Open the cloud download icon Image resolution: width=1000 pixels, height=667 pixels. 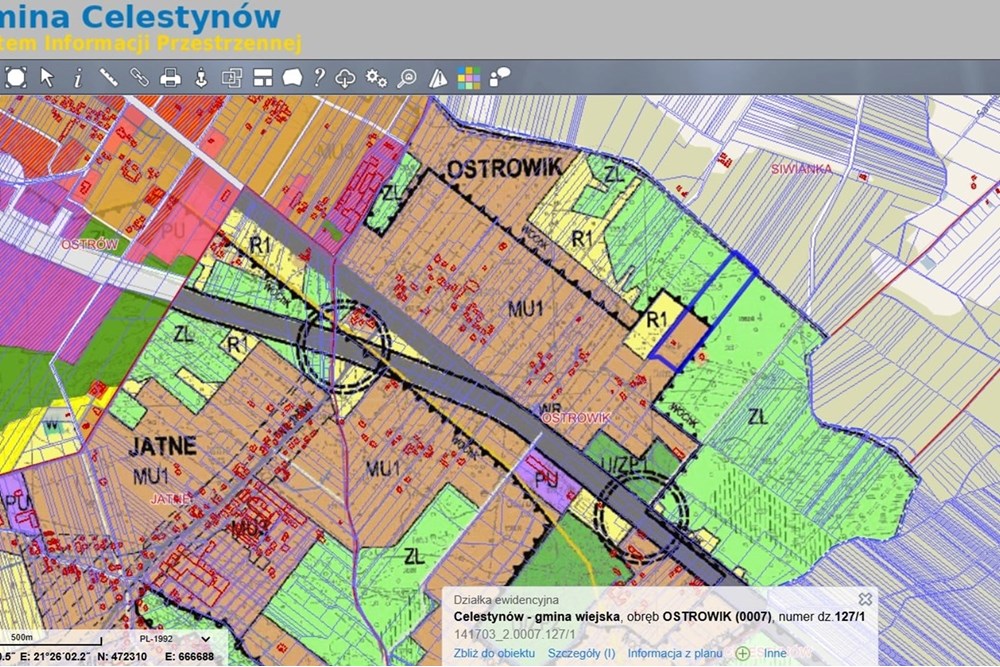tap(344, 76)
